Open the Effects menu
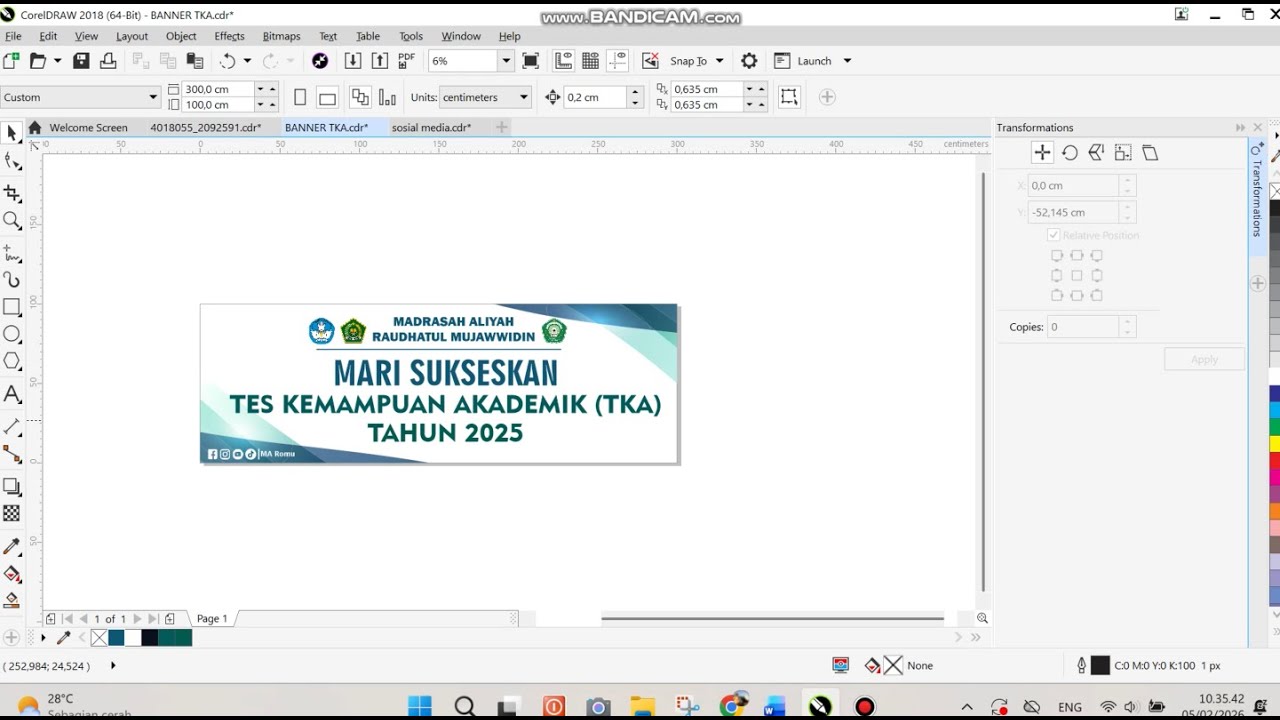Viewport: 1280px width, 720px height. pyautogui.click(x=229, y=36)
